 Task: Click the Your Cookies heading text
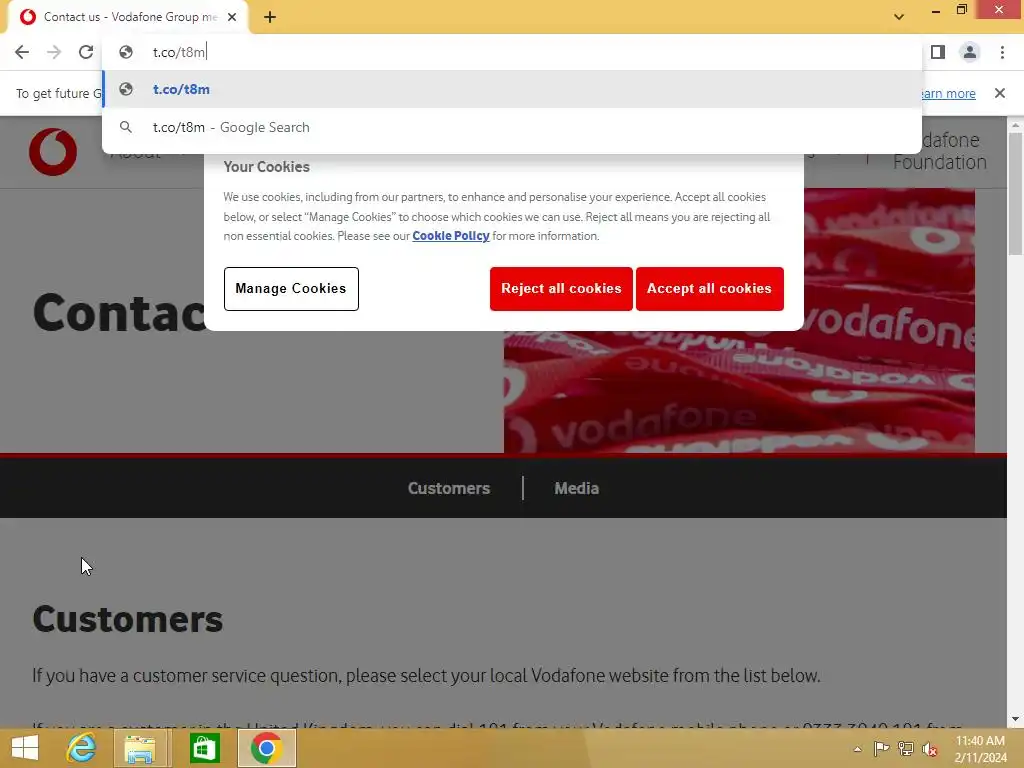click(x=266, y=167)
